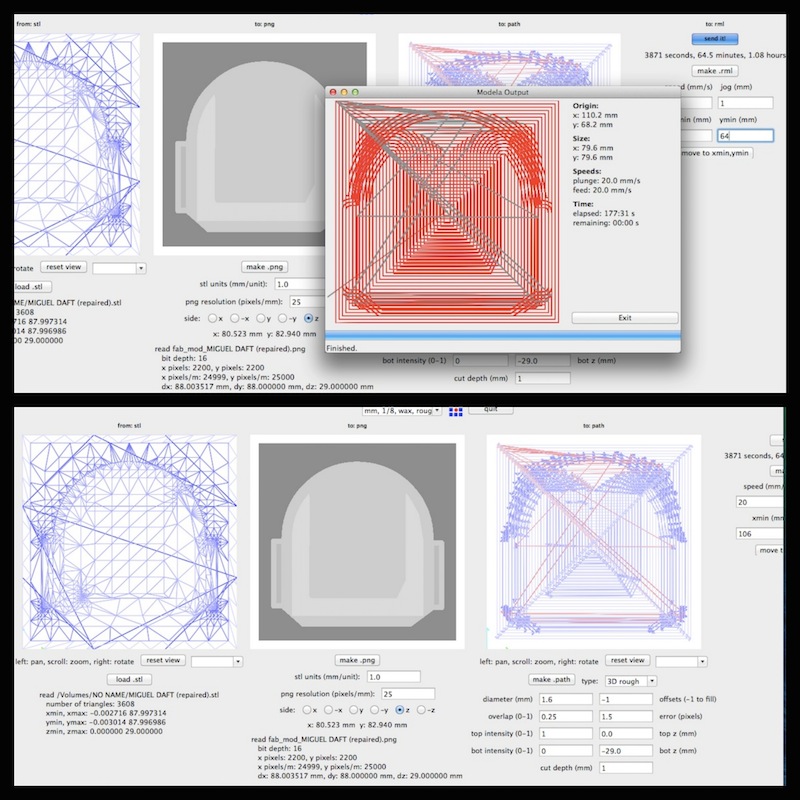Select side '-z' radio in lower window
800x800 pixels.
point(421,710)
